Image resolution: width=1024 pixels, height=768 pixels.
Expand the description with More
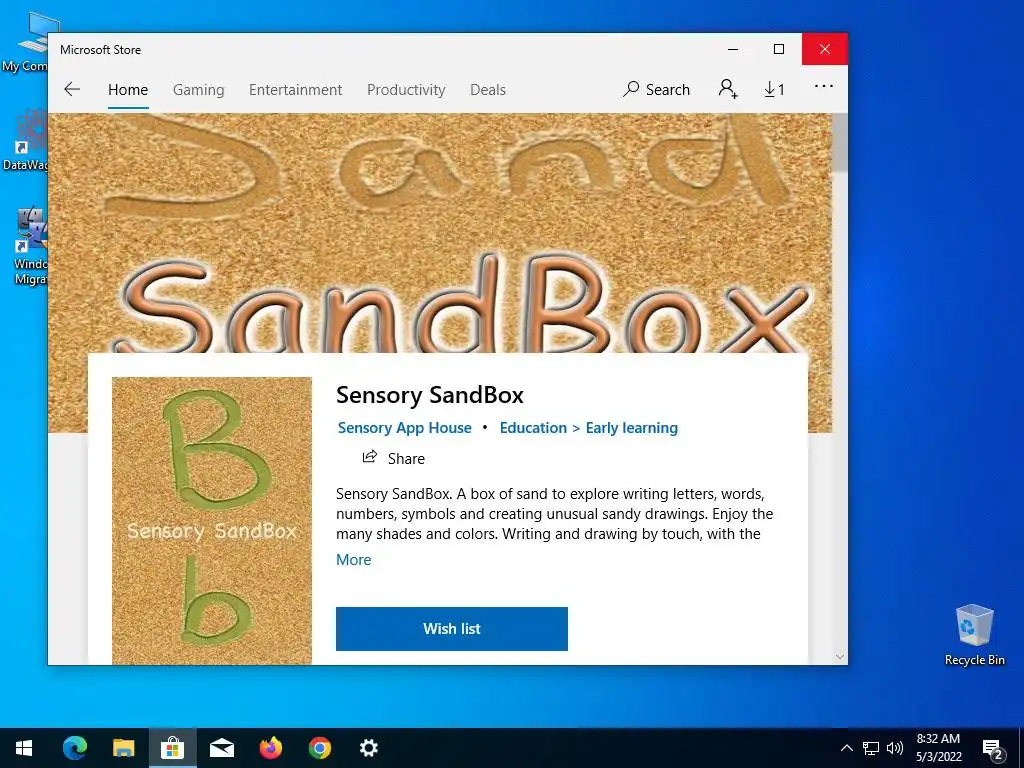coord(353,560)
